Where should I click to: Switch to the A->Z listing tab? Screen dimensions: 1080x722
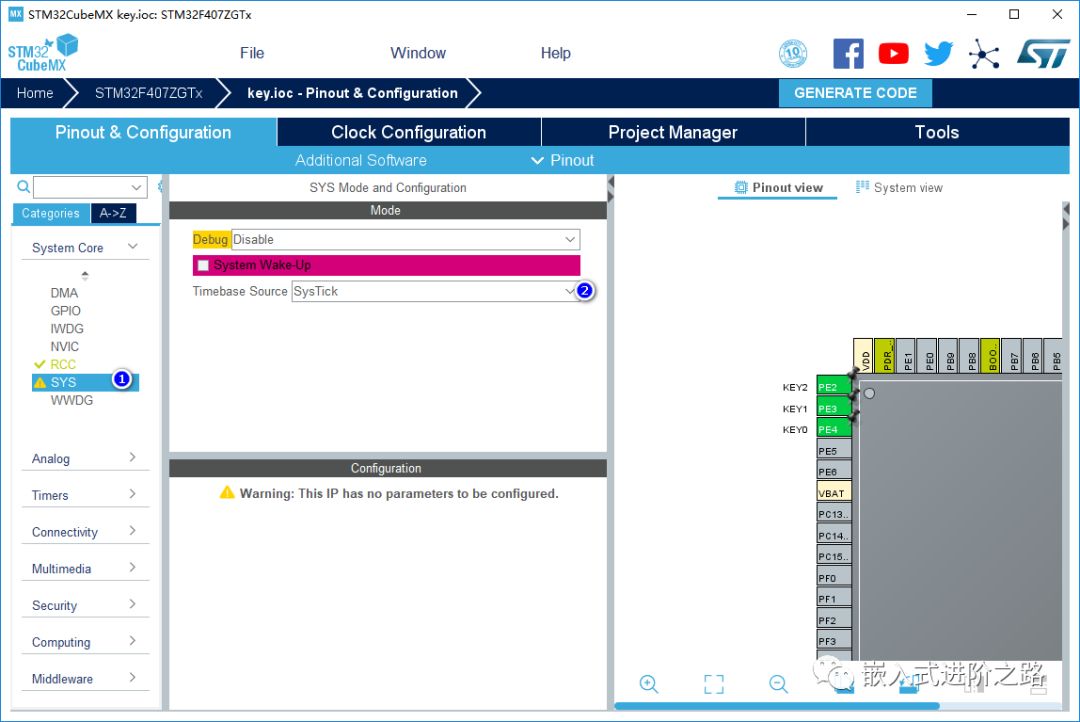113,213
